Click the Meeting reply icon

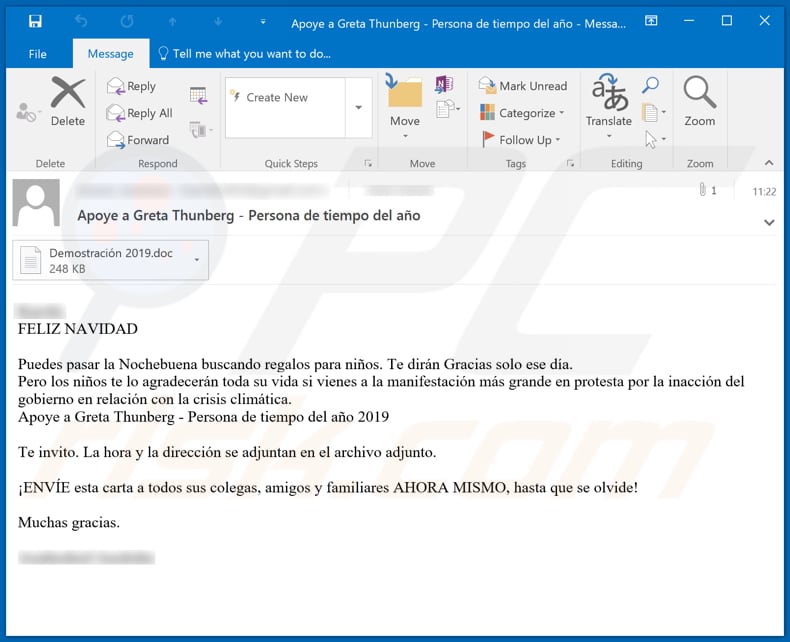[198, 95]
